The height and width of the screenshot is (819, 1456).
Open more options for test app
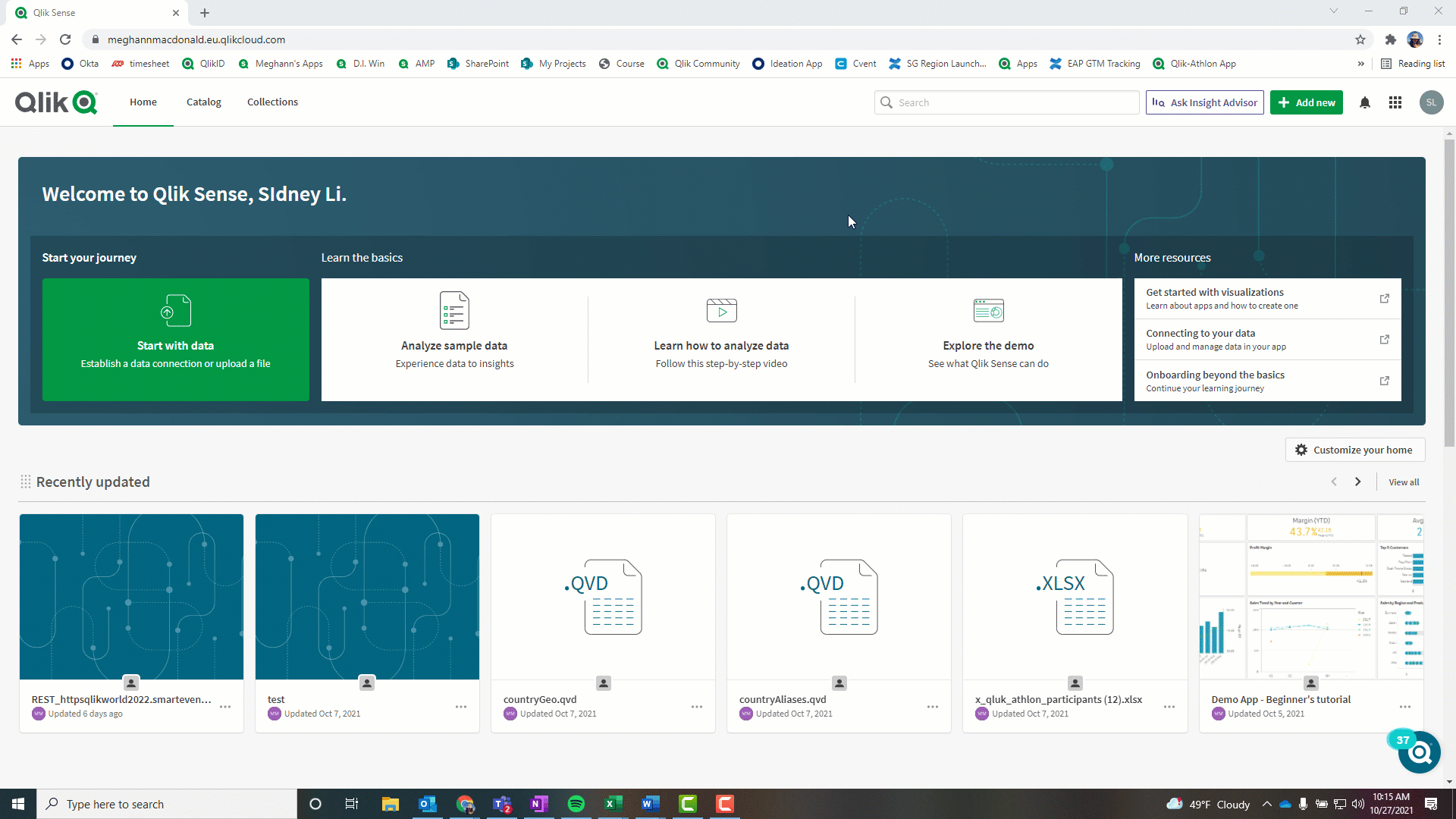click(461, 707)
